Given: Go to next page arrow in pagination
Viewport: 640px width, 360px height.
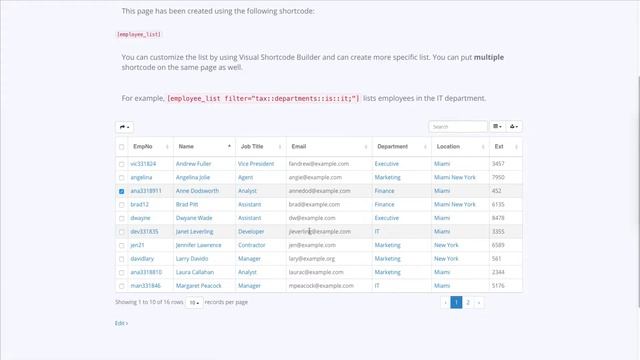Looking at the screenshot, I should [479, 302].
